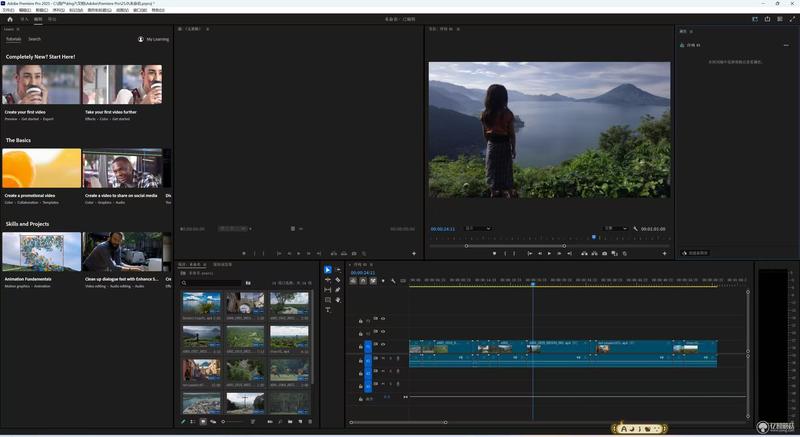Step forward one frame in Program Monitor
The image size is (800, 437).
click(559, 253)
